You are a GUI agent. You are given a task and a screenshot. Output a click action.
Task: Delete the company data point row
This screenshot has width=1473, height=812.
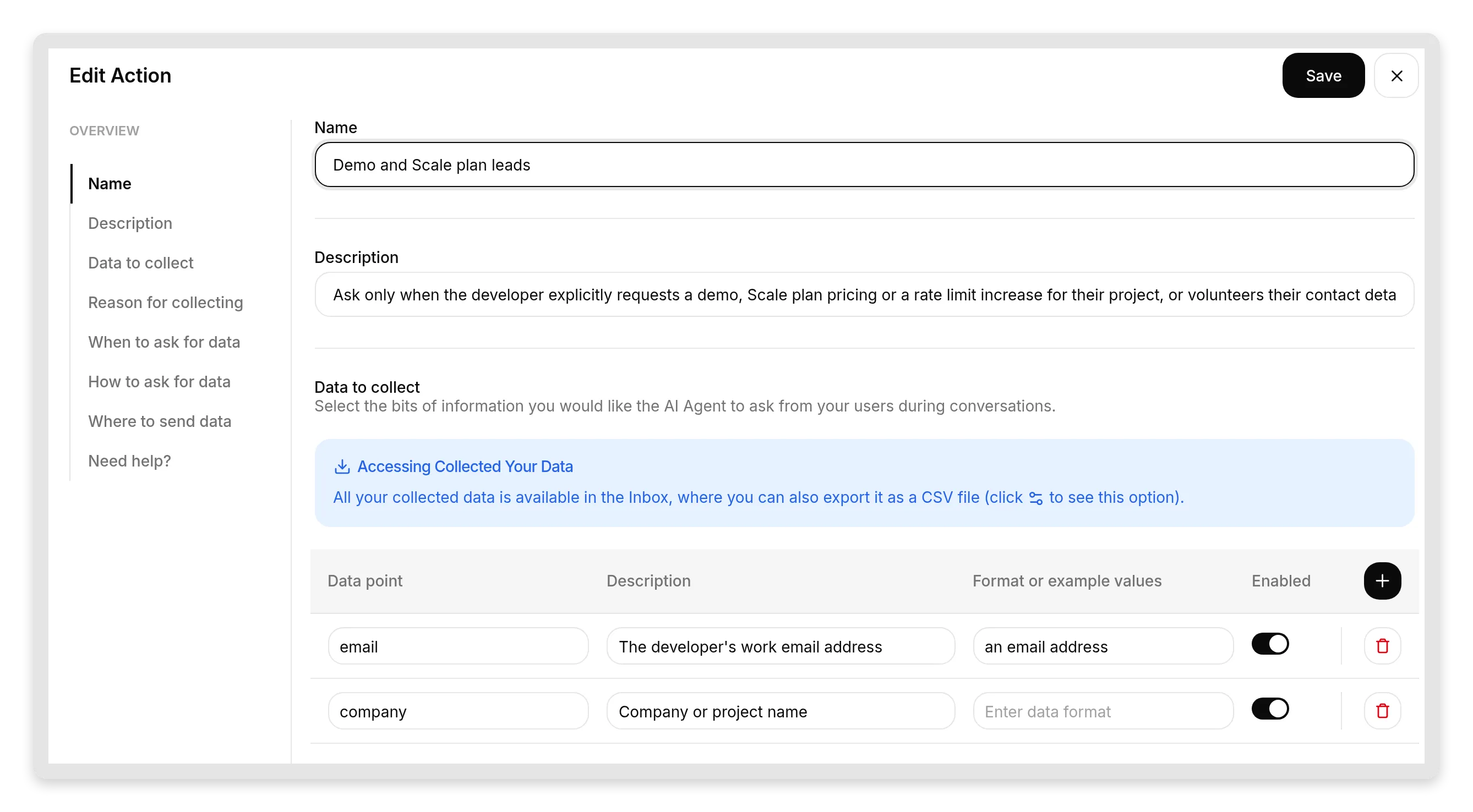click(x=1382, y=711)
